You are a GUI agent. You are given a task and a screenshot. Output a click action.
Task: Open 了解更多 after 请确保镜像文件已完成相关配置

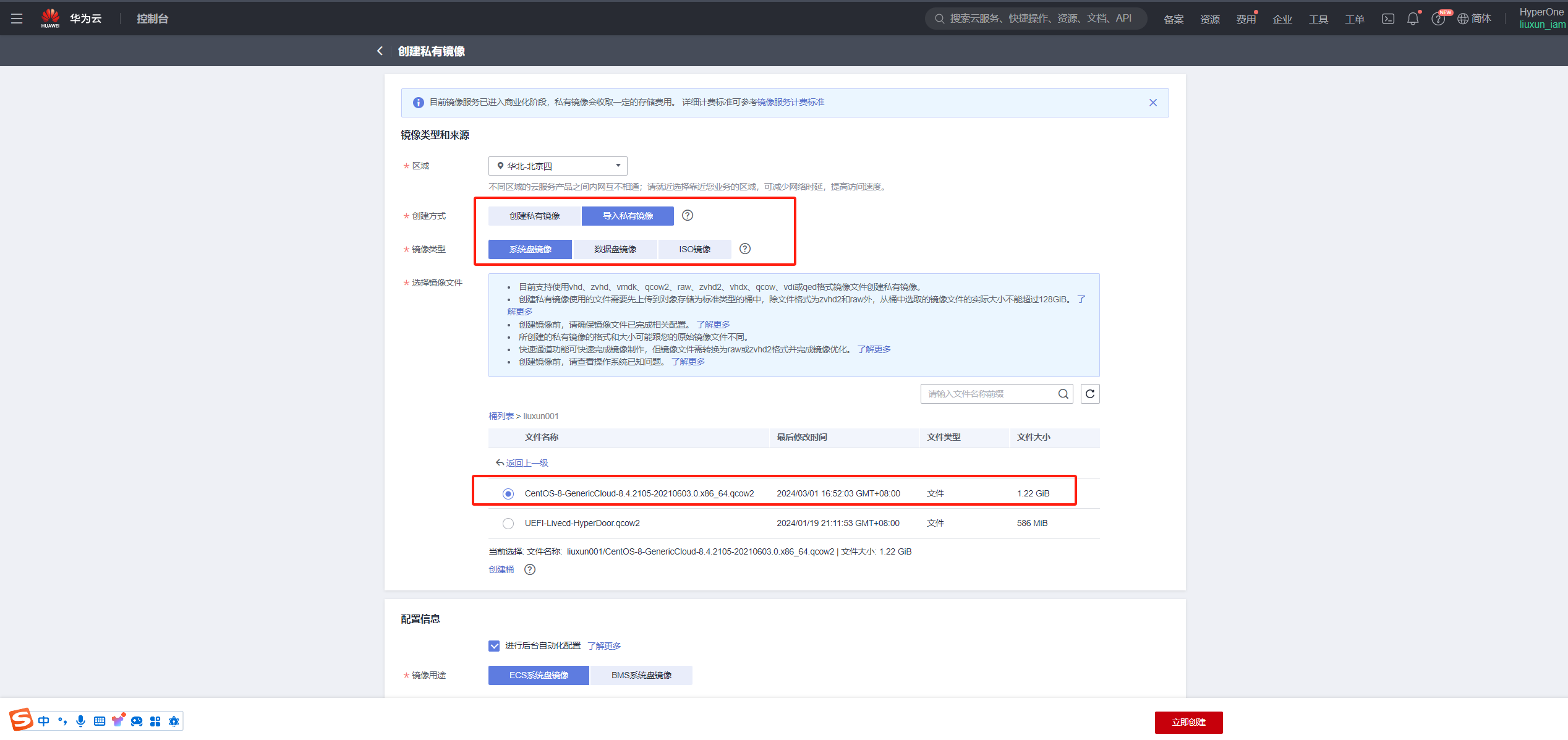click(713, 325)
